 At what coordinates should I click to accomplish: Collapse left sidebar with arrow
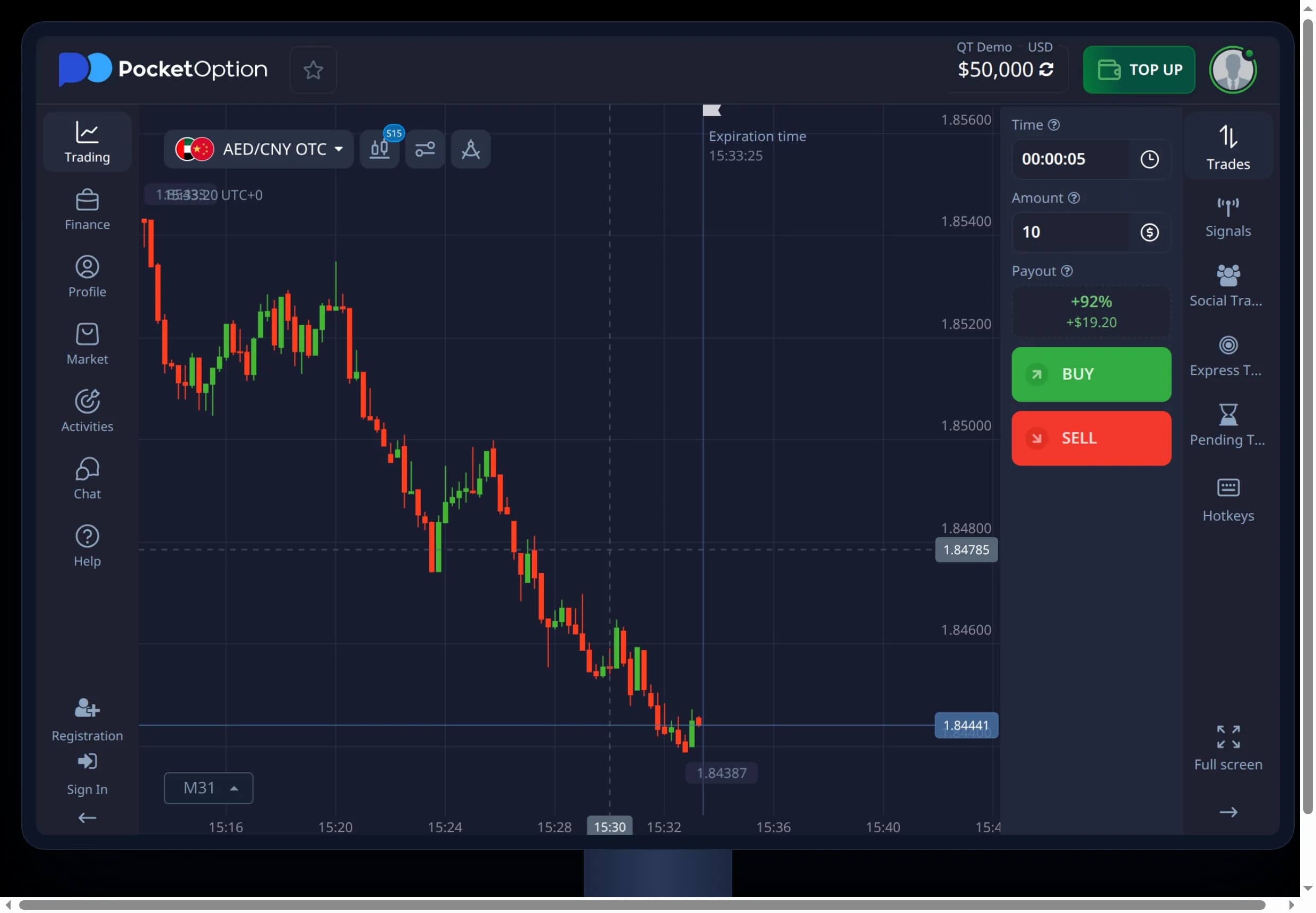(87, 818)
